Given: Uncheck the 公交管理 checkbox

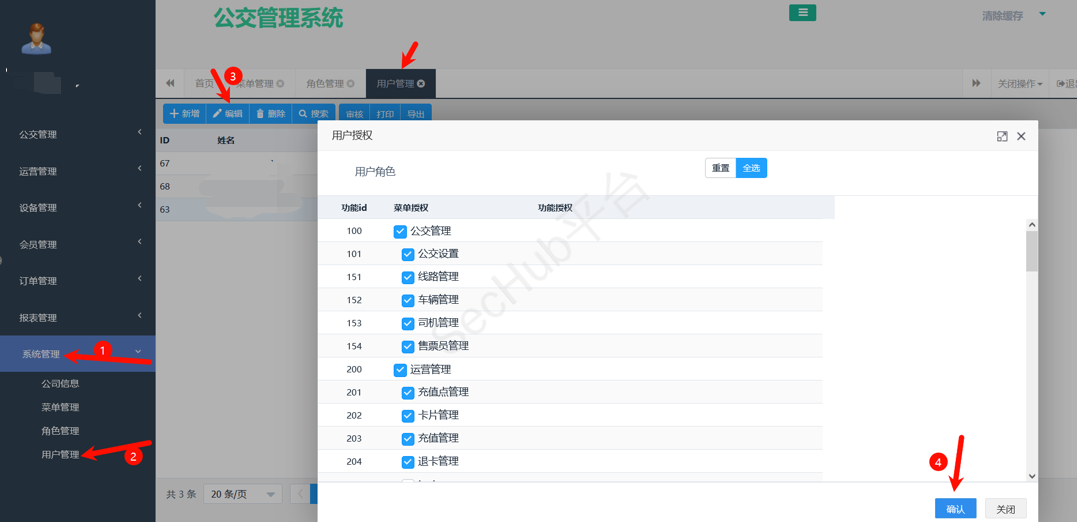Looking at the screenshot, I should (x=400, y=231).
